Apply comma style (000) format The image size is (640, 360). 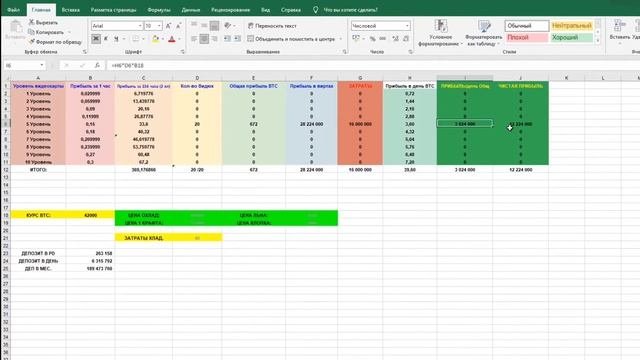pyautogui.click(x=383, y=39)
